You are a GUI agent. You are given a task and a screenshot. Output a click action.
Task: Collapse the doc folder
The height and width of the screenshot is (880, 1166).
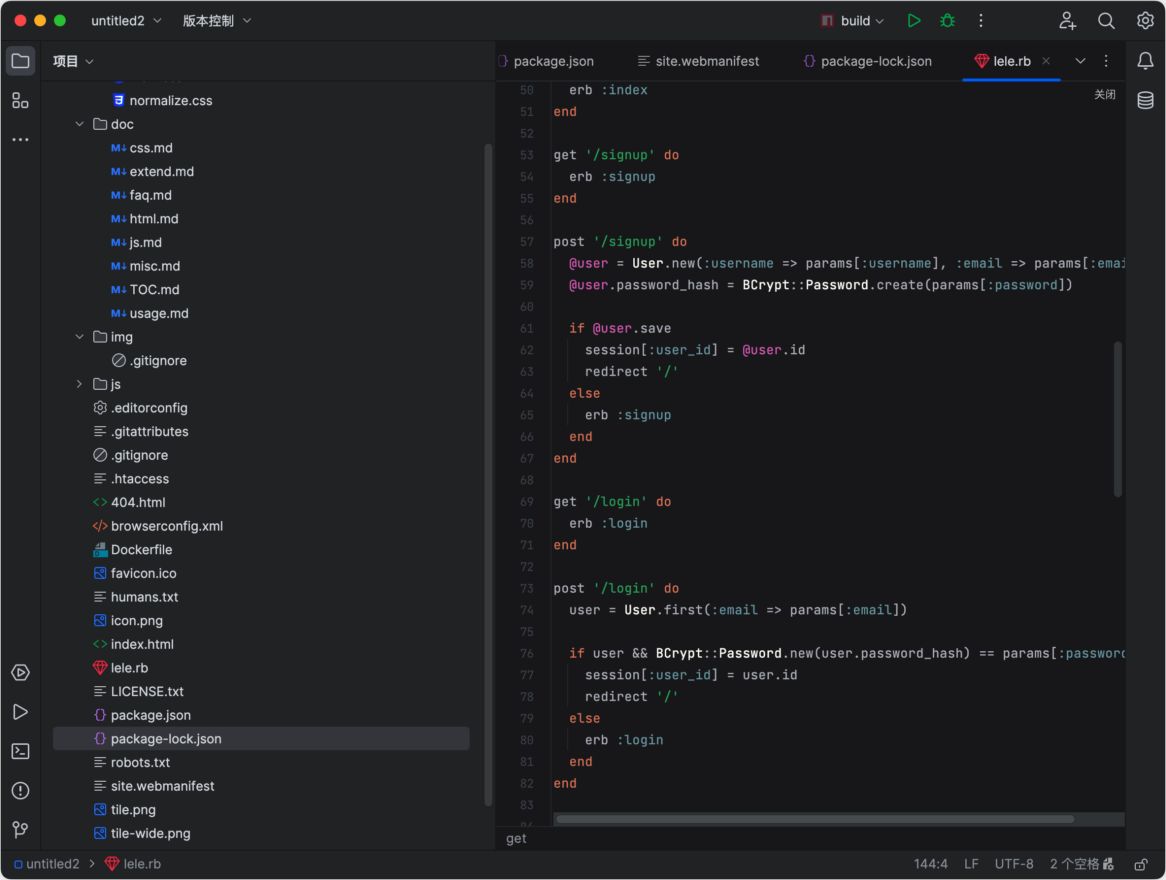80,124
